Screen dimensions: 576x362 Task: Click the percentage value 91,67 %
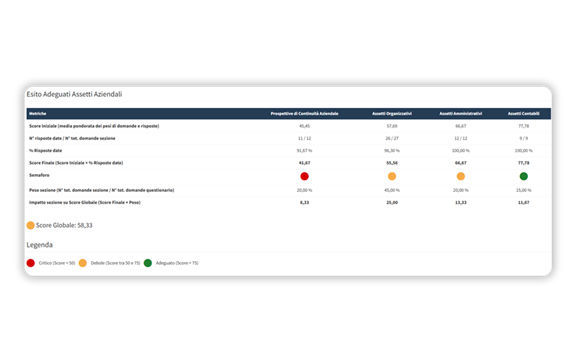tap(305, 150)
